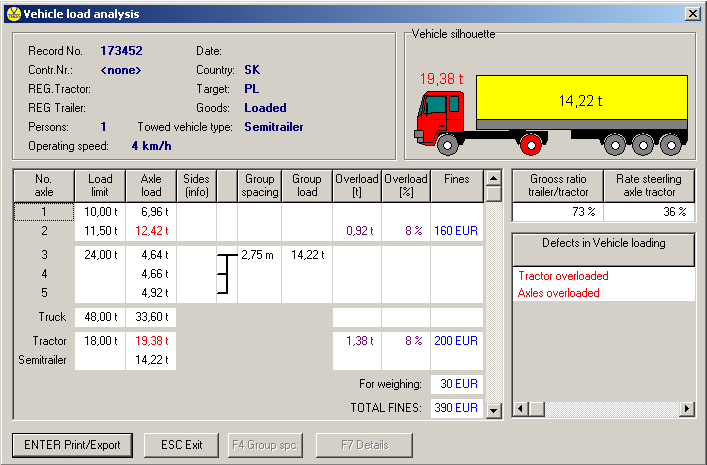Click the goods value 'Loaded'
This screenshot has width=707, height=465.
266,108
